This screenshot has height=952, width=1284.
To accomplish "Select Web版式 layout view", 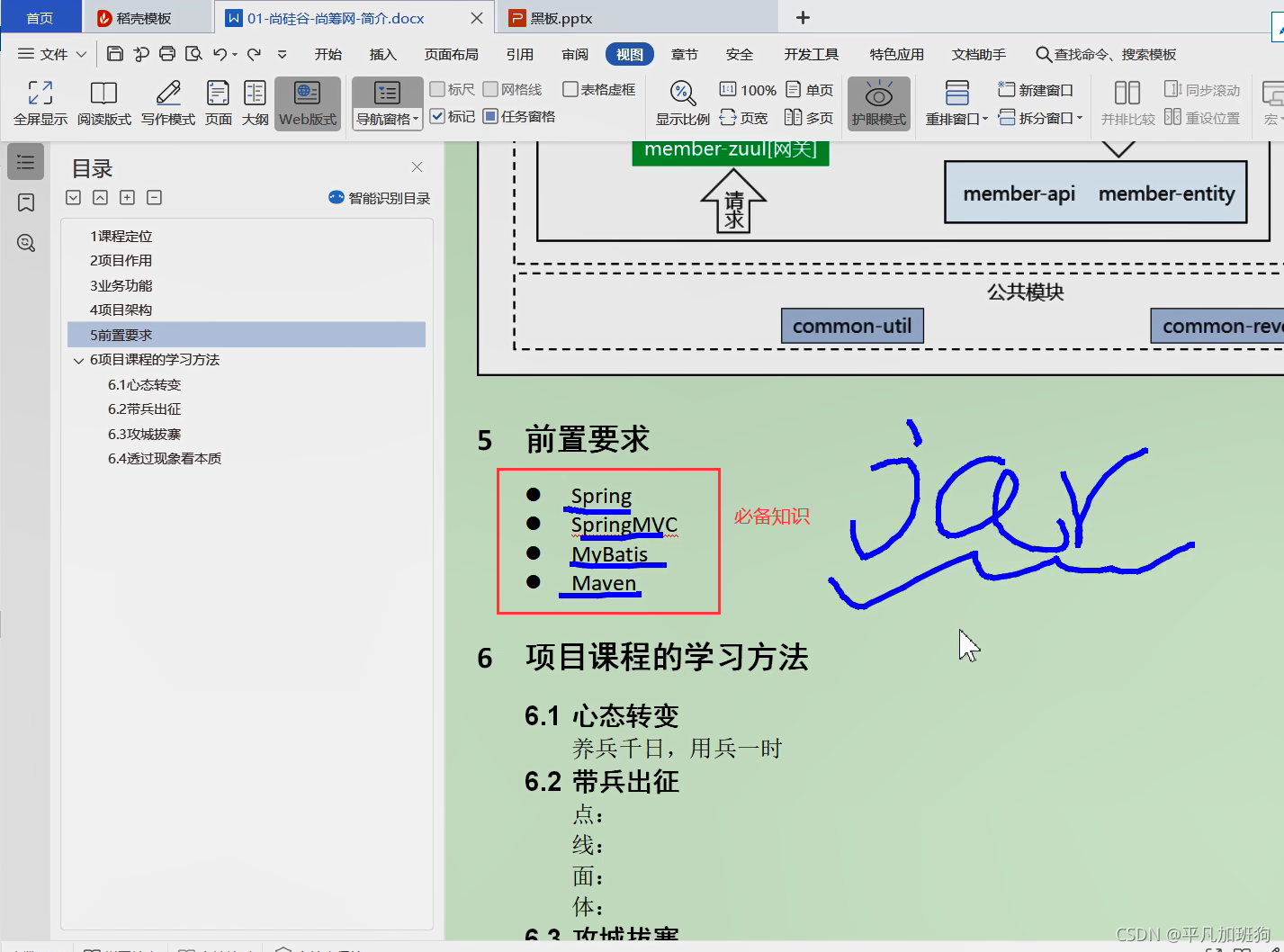I will pos(308,103).
